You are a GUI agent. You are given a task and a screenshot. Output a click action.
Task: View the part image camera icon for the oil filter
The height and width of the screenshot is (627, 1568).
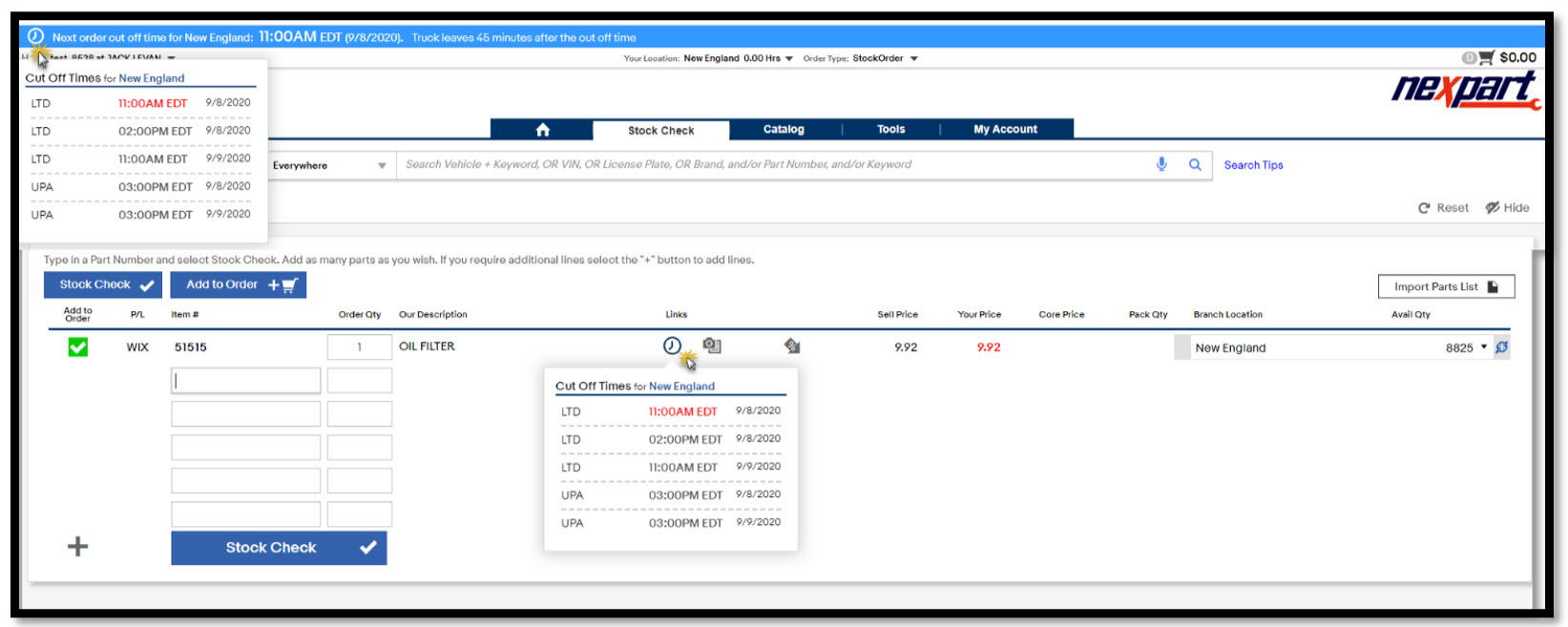coord(712,345)
